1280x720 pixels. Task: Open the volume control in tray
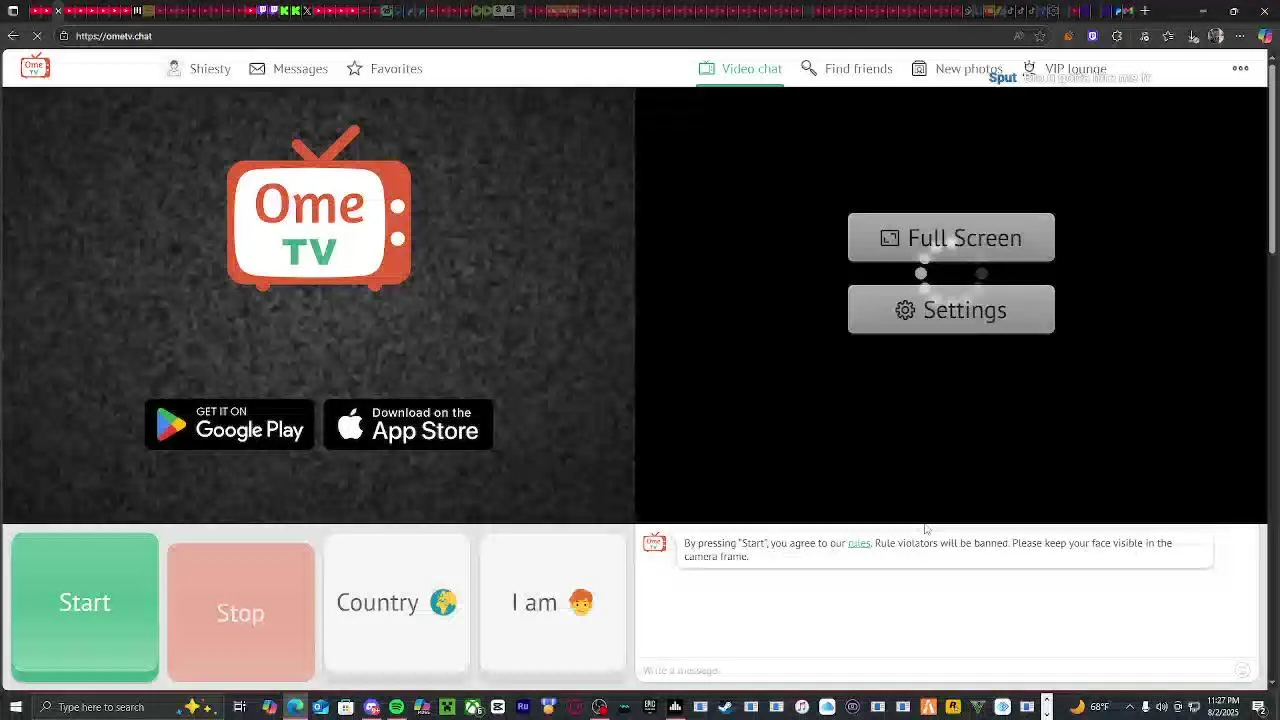1161,707
